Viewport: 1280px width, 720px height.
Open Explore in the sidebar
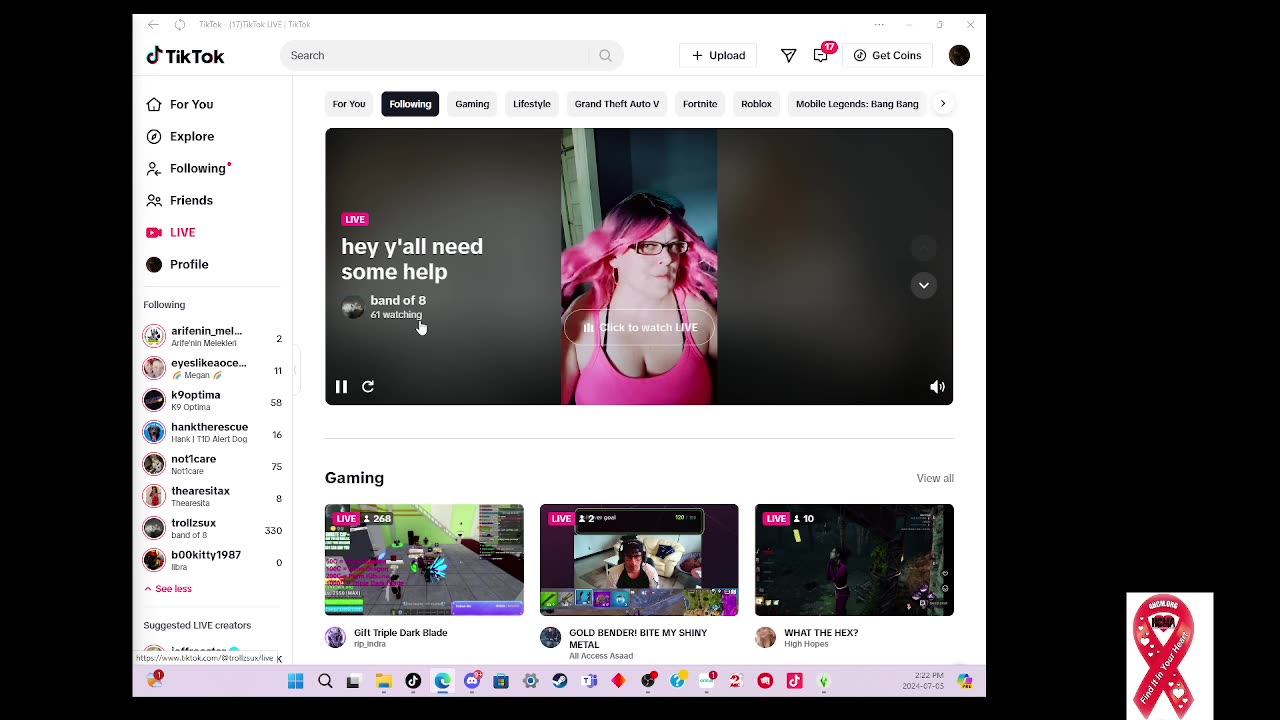click(180, 136)
